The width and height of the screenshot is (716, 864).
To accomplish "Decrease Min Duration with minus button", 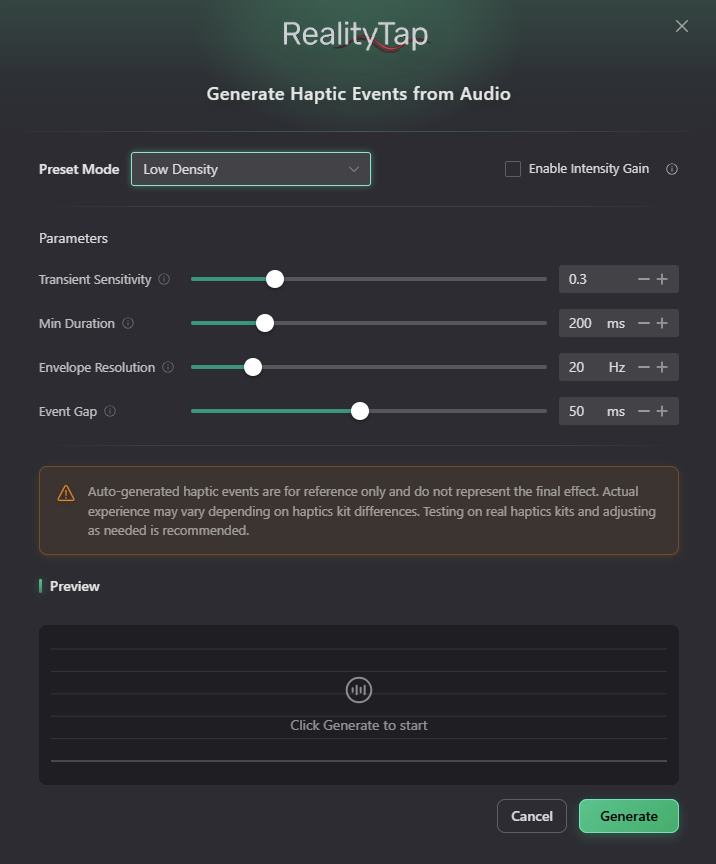I will tap(644, 323).
